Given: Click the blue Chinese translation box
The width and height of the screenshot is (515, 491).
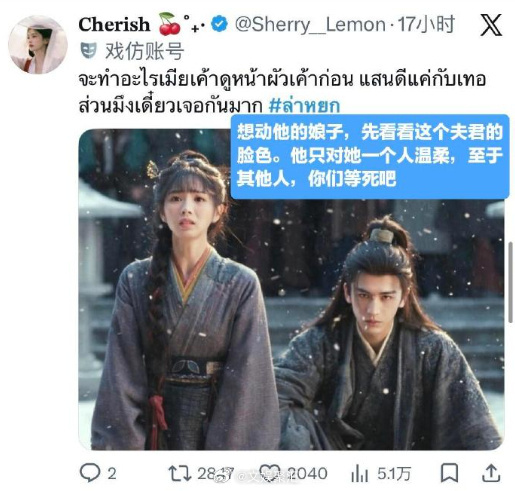Looking at the screenshot, I should click(370, 157).
